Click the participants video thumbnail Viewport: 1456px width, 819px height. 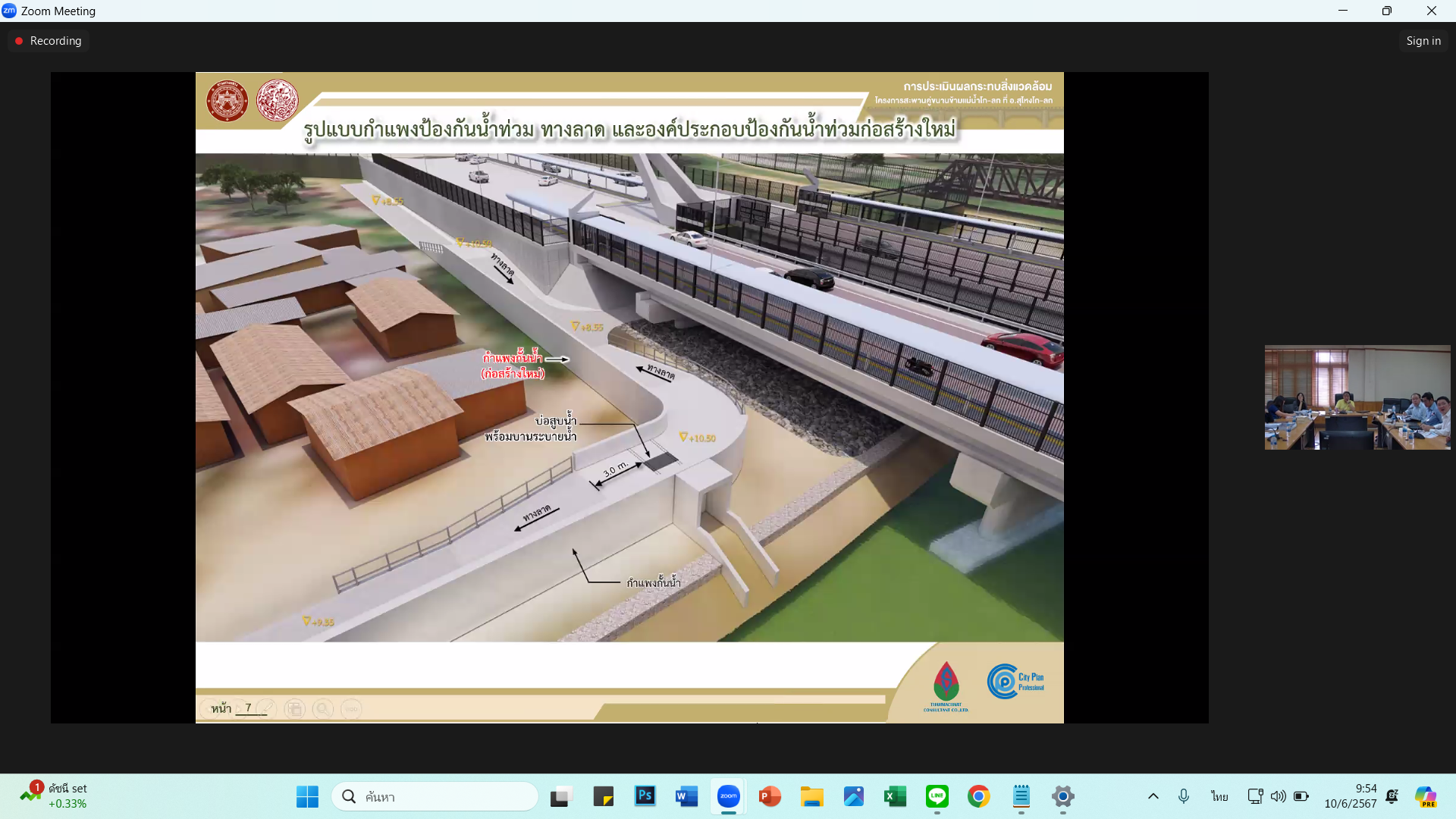pyautogui.click(x=1357, y=397)
